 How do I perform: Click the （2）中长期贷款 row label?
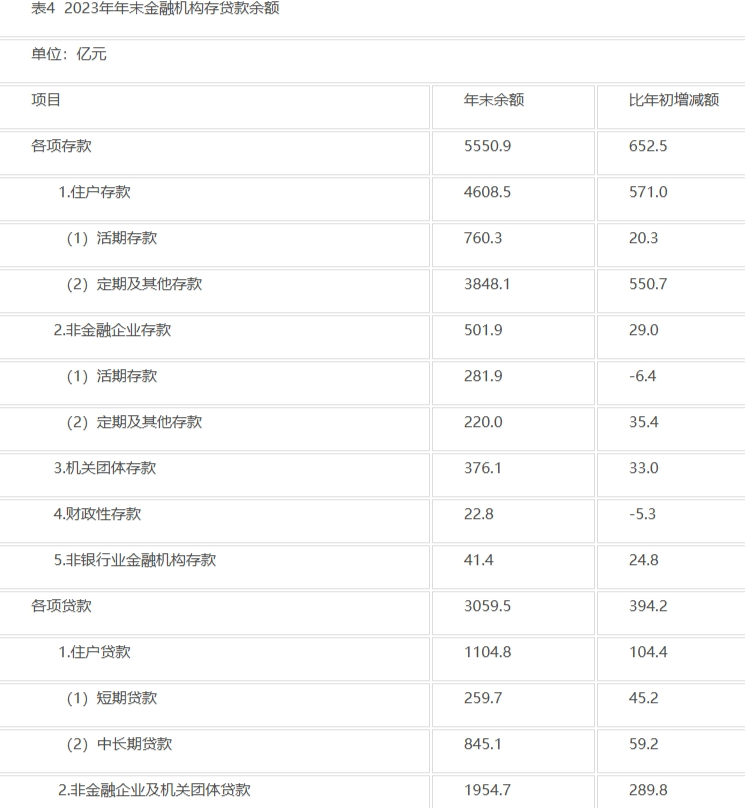pos(119,744)
